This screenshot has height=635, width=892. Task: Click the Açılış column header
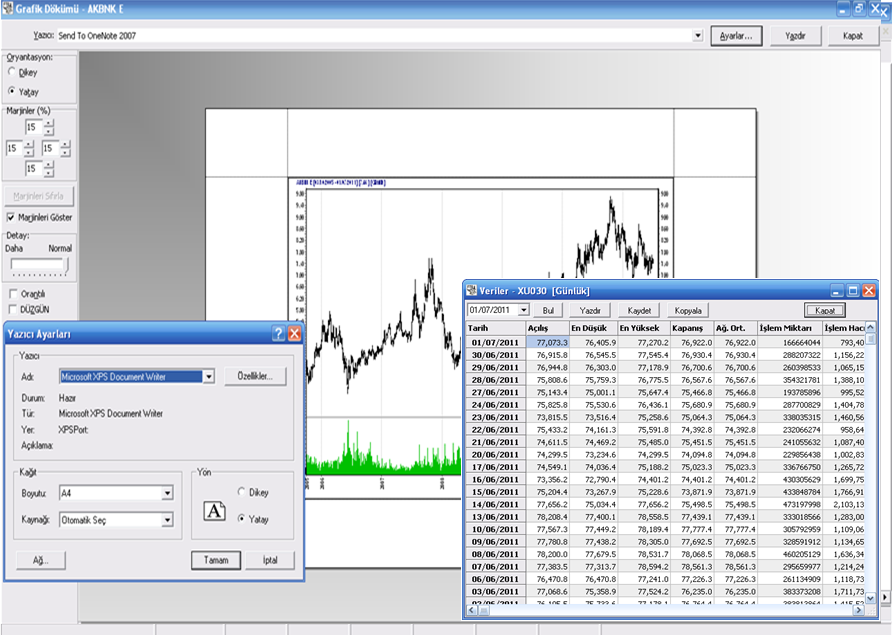pos(547,328)
